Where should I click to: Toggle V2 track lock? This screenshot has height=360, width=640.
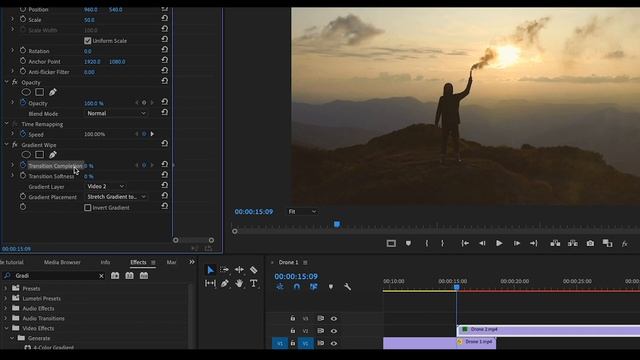pos(293,331)
